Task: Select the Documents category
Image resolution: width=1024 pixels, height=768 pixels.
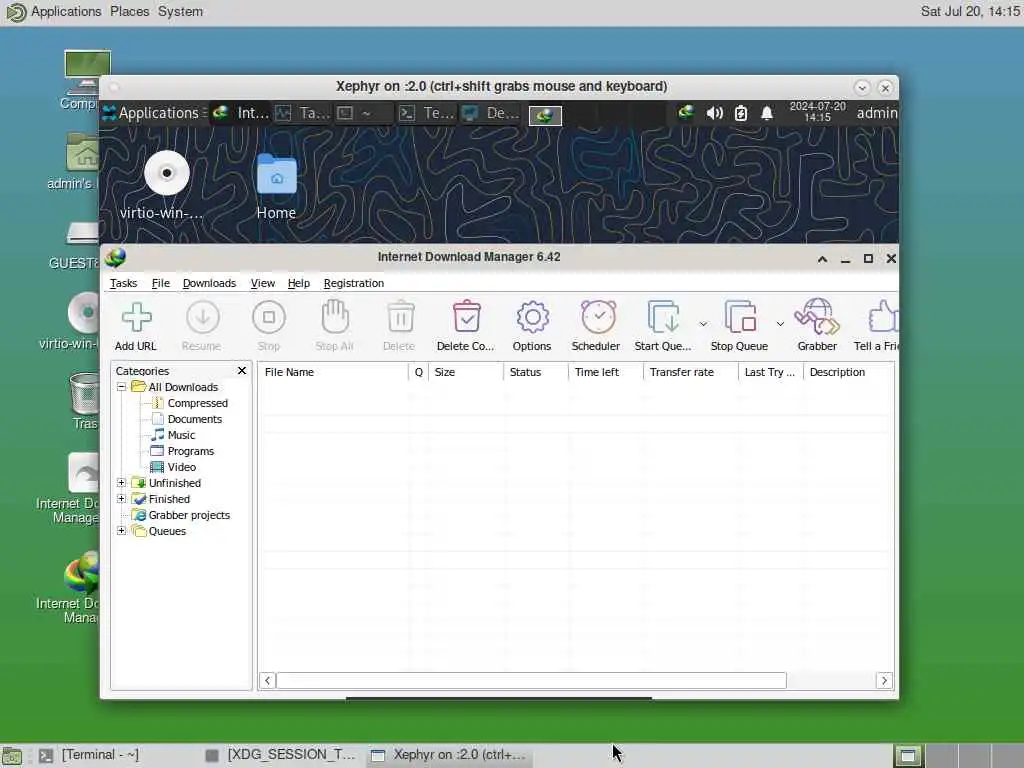Action: 195,419
